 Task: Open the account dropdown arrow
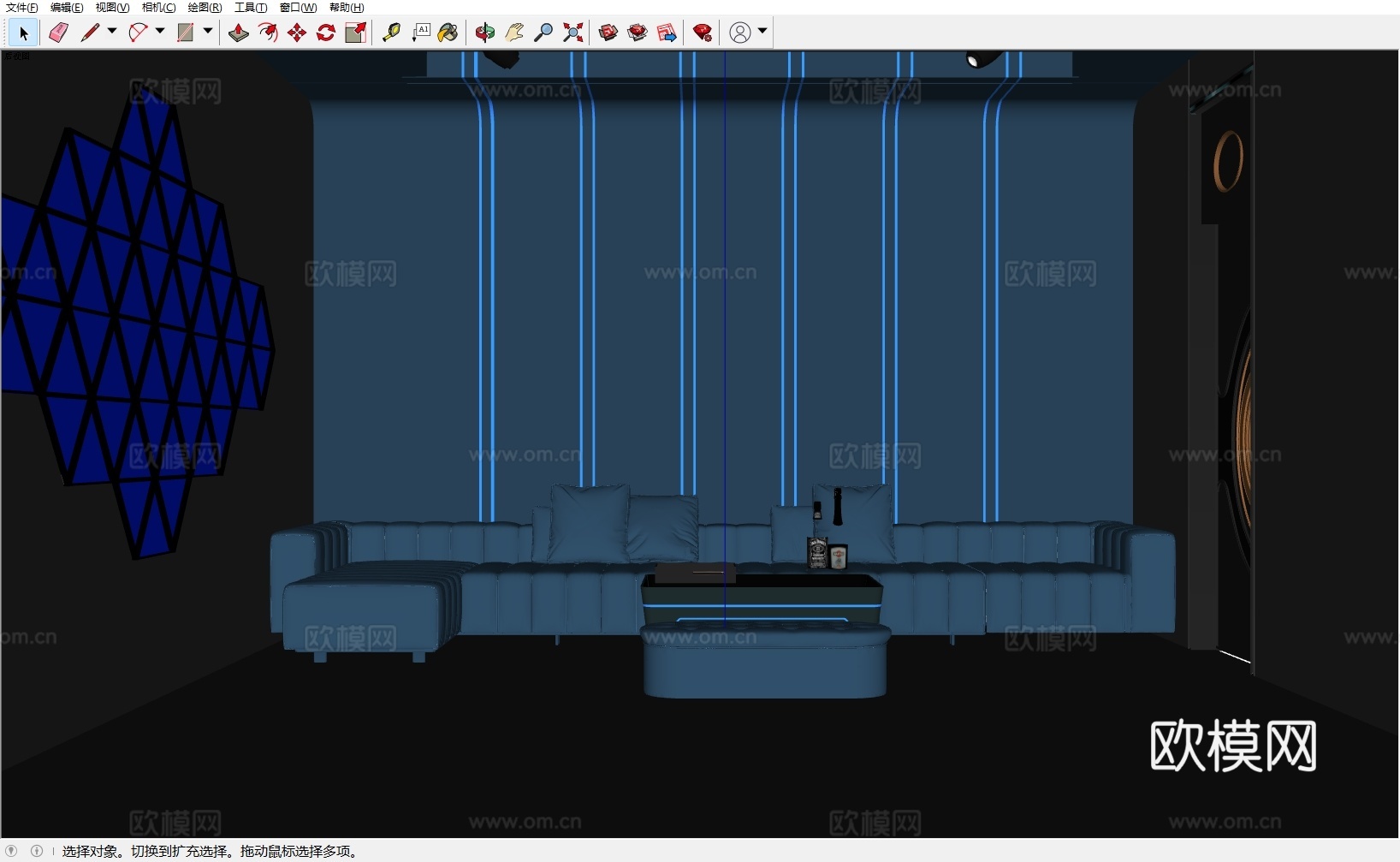(x=762, y=32)
